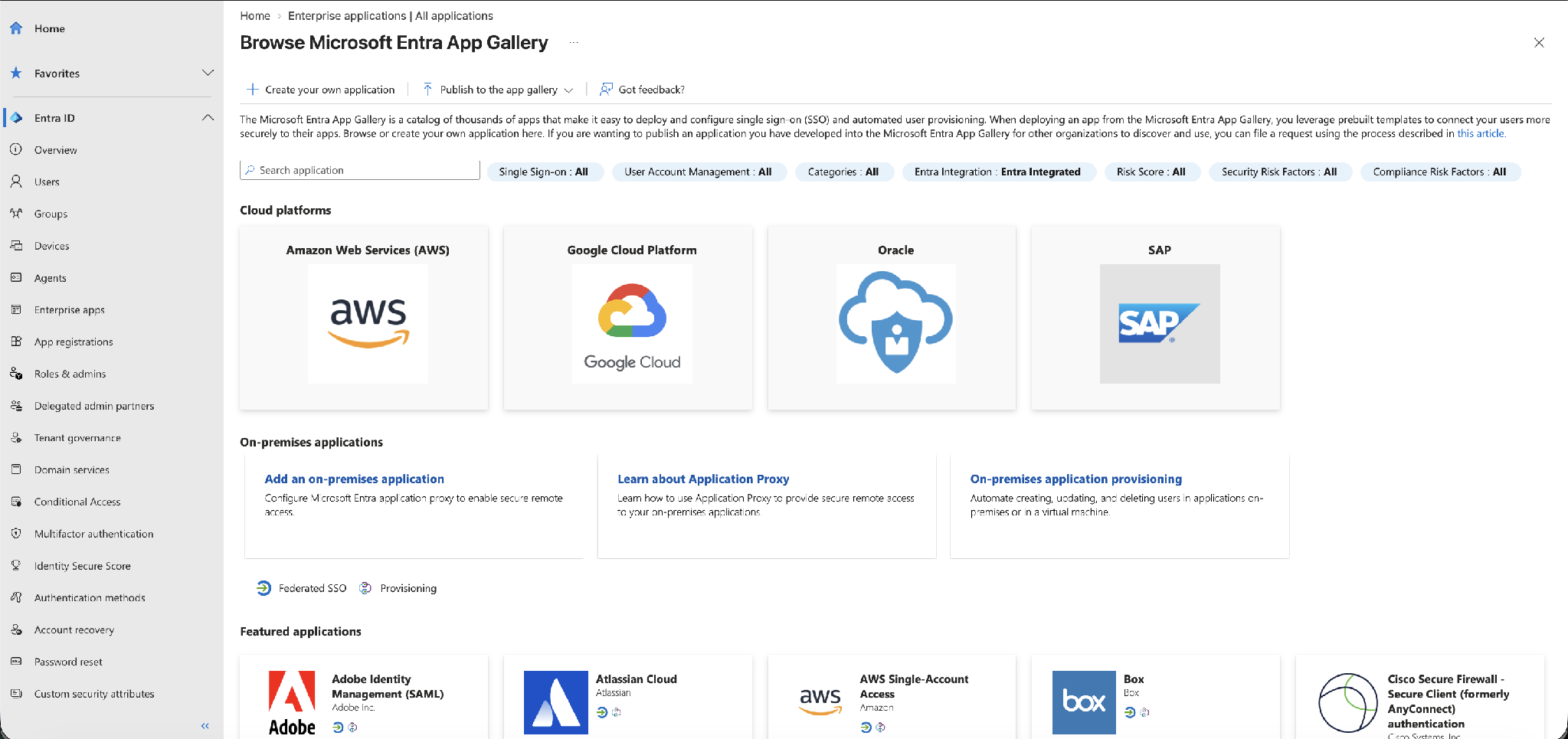Open the Entra Integration filter

[x=998, y=172]
